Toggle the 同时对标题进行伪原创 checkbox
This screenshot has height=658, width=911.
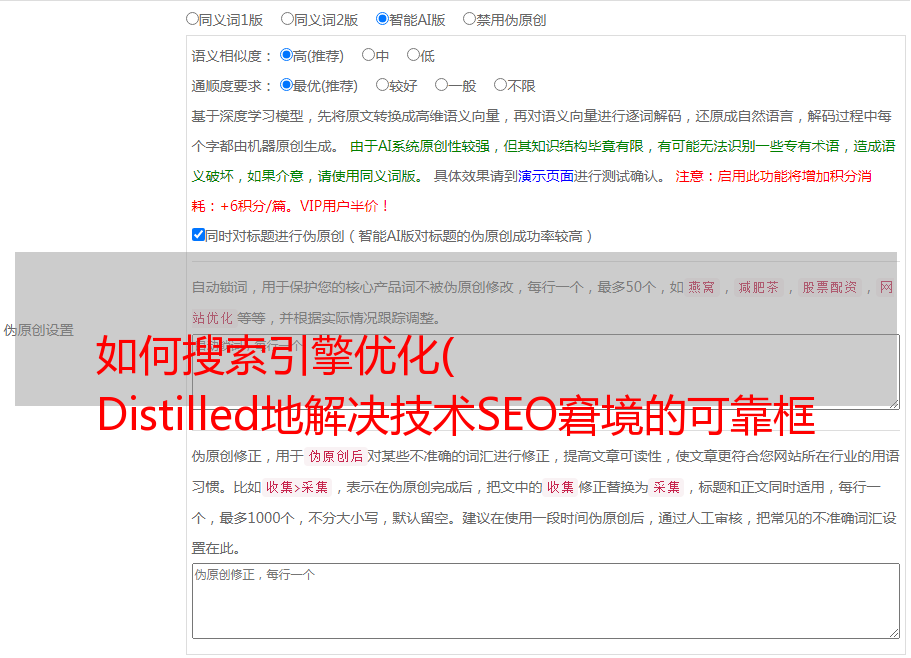coord(198,236)
